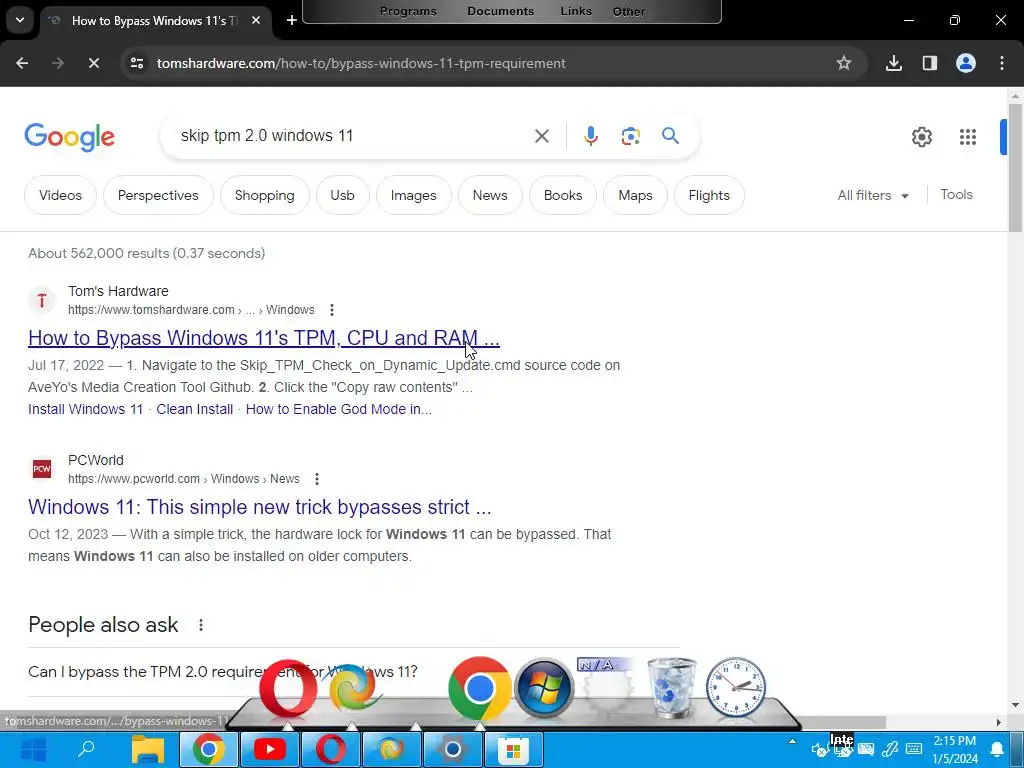This screenshot has height=768, width=1024.
Task: Launch Google Chrome from floating dock
Action: point(479,688)
